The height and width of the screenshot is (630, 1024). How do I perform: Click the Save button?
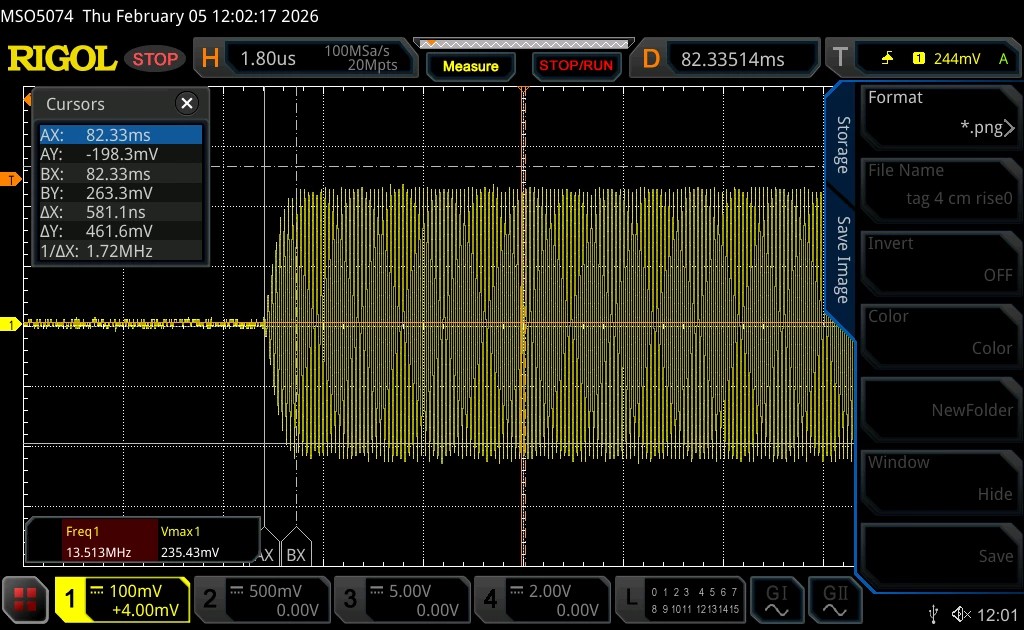click(x=940, y=555)
